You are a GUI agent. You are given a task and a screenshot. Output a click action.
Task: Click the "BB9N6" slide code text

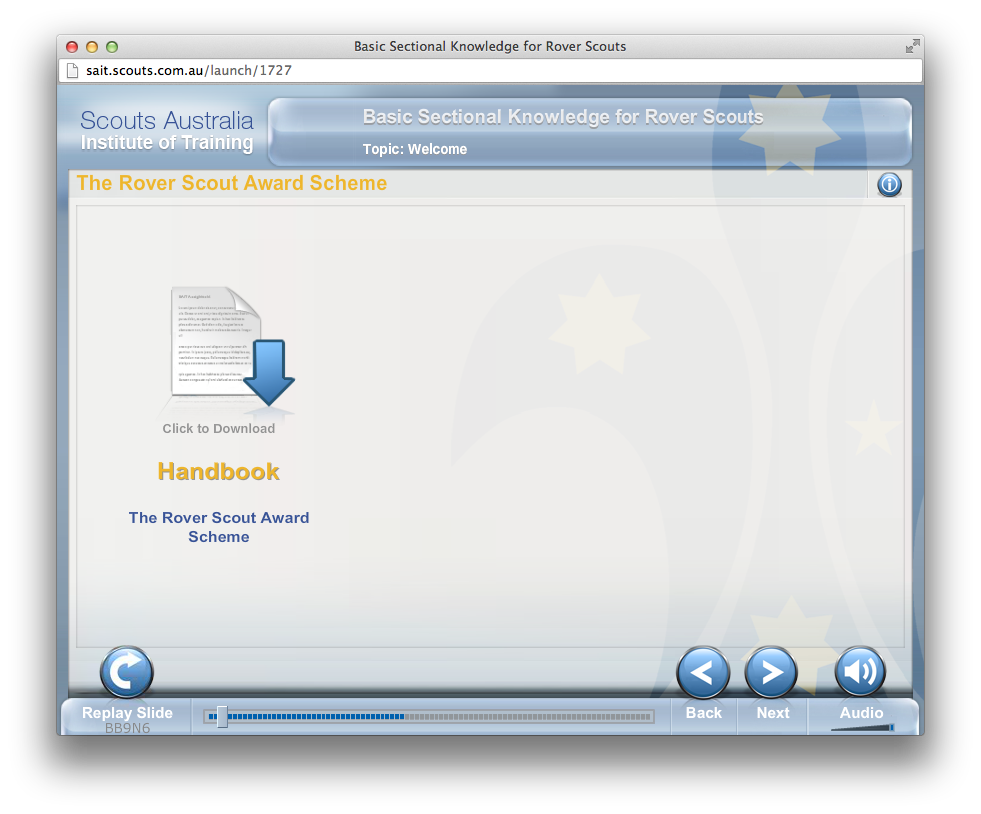click(127, 728)
